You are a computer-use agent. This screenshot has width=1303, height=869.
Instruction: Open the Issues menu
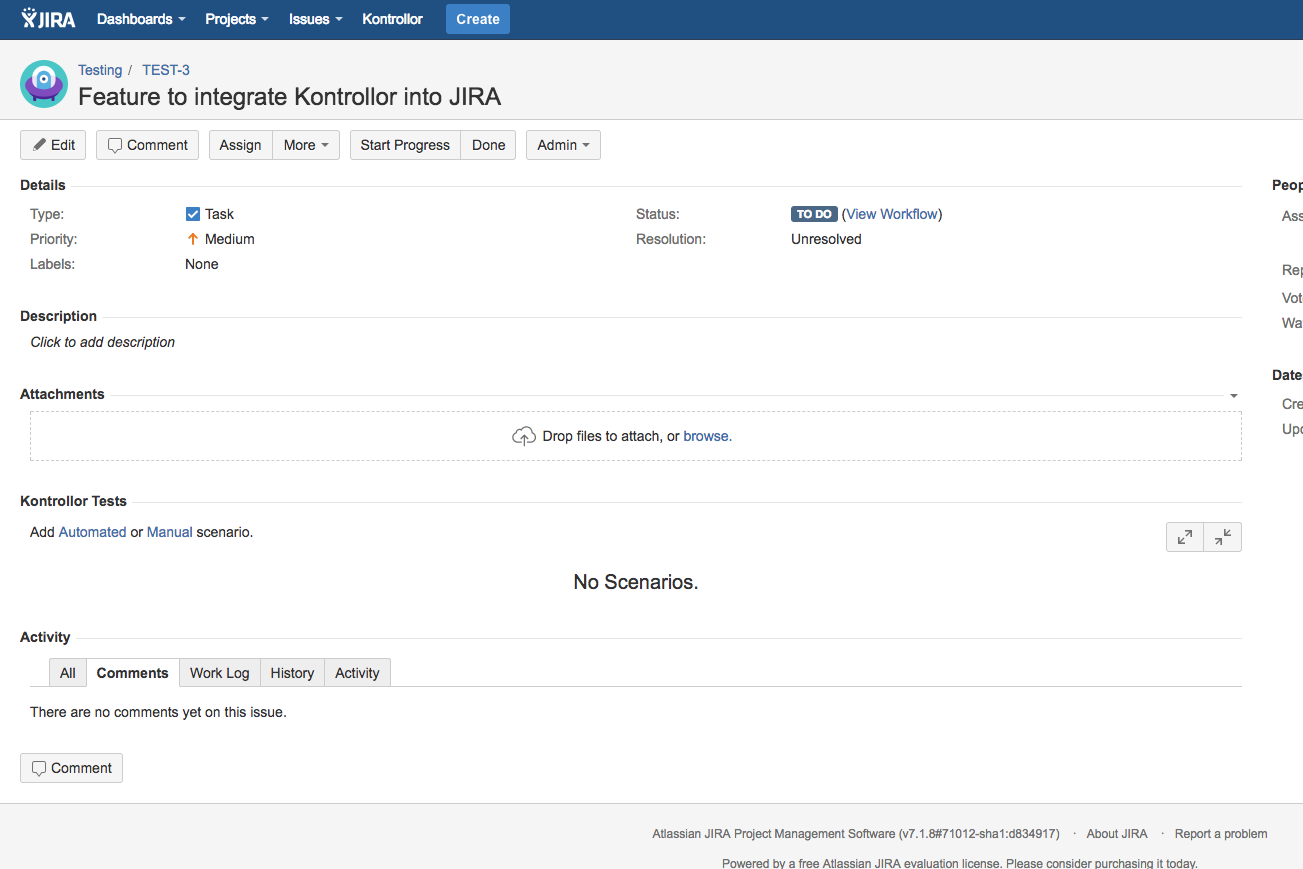[316, 19]
